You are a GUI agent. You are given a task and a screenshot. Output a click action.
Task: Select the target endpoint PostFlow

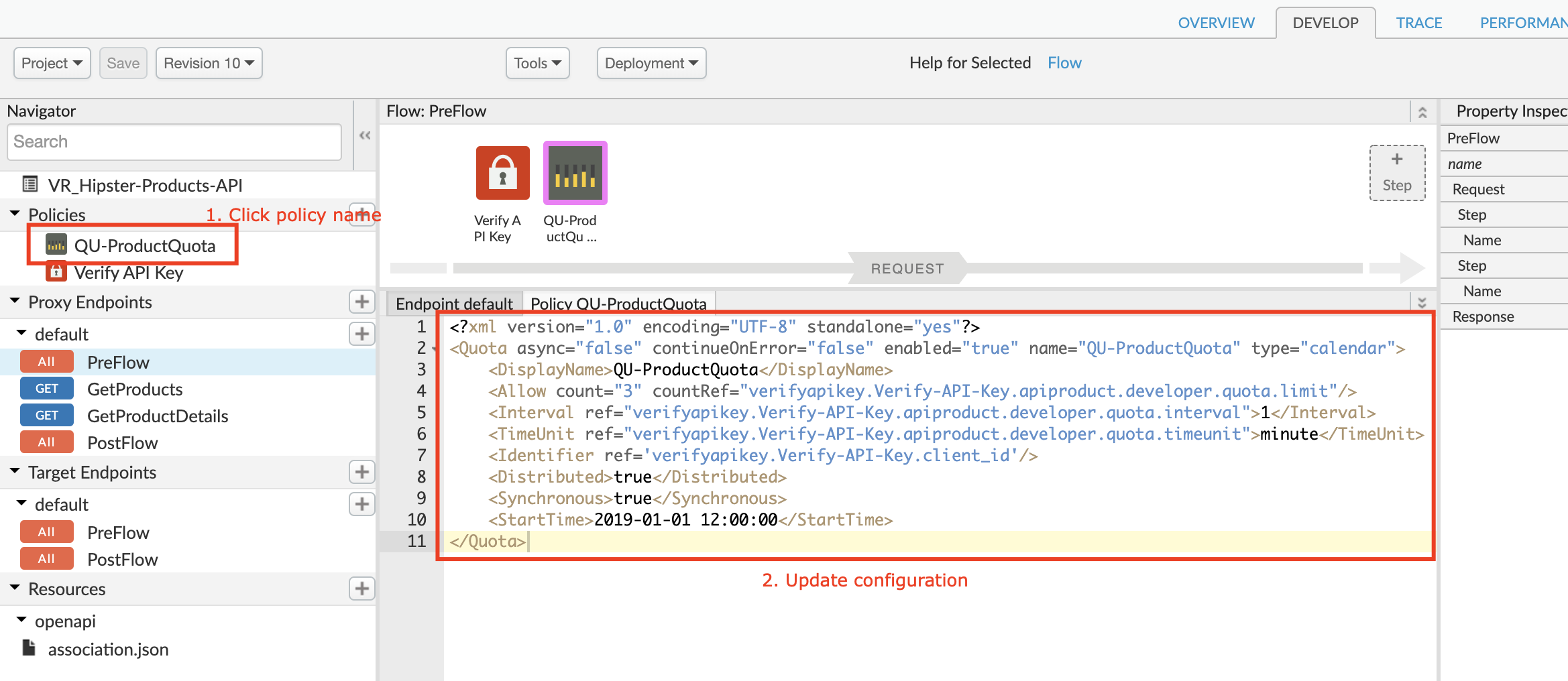[122, 560]
